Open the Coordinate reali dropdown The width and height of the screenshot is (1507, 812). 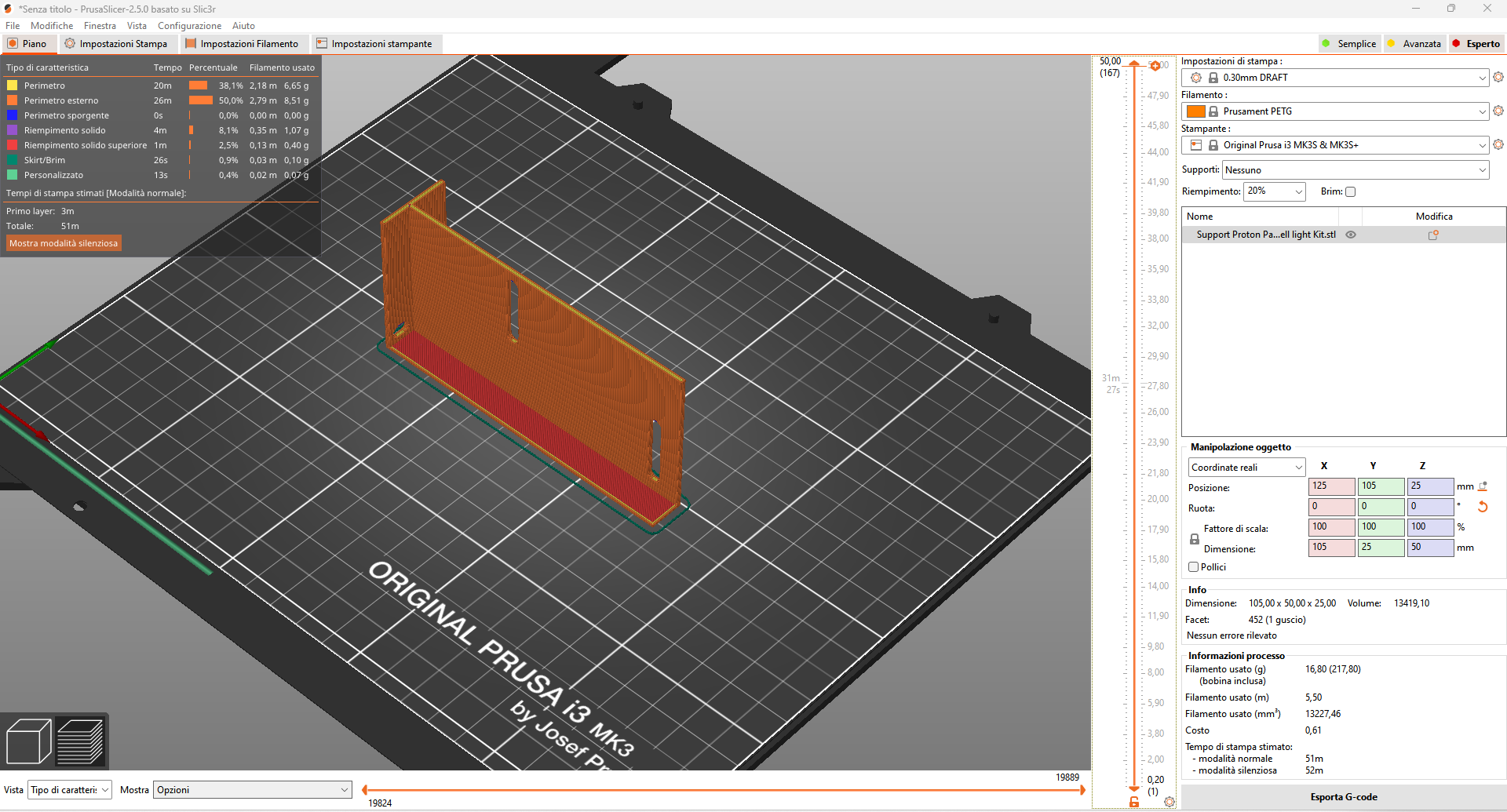1246,468
